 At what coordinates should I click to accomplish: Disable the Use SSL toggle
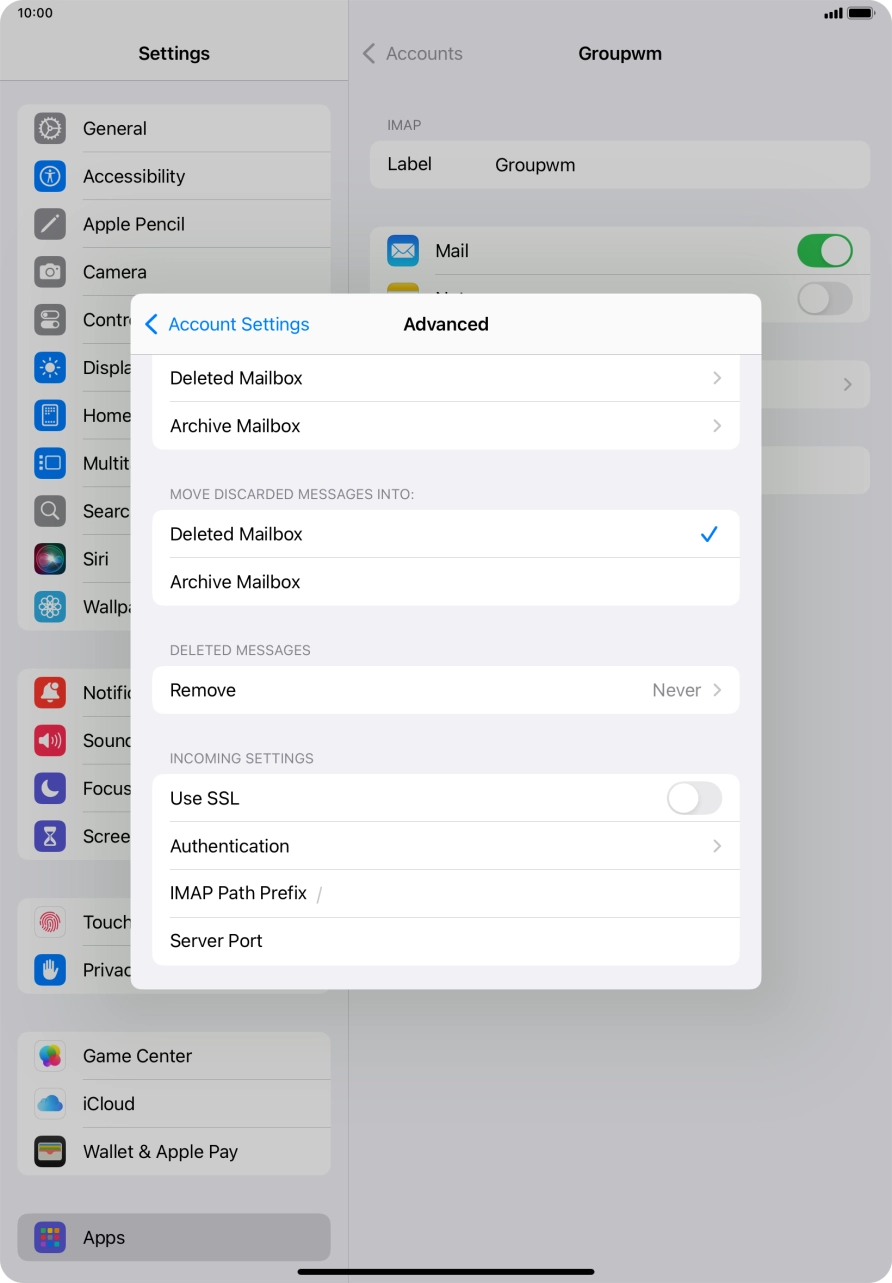694,798
